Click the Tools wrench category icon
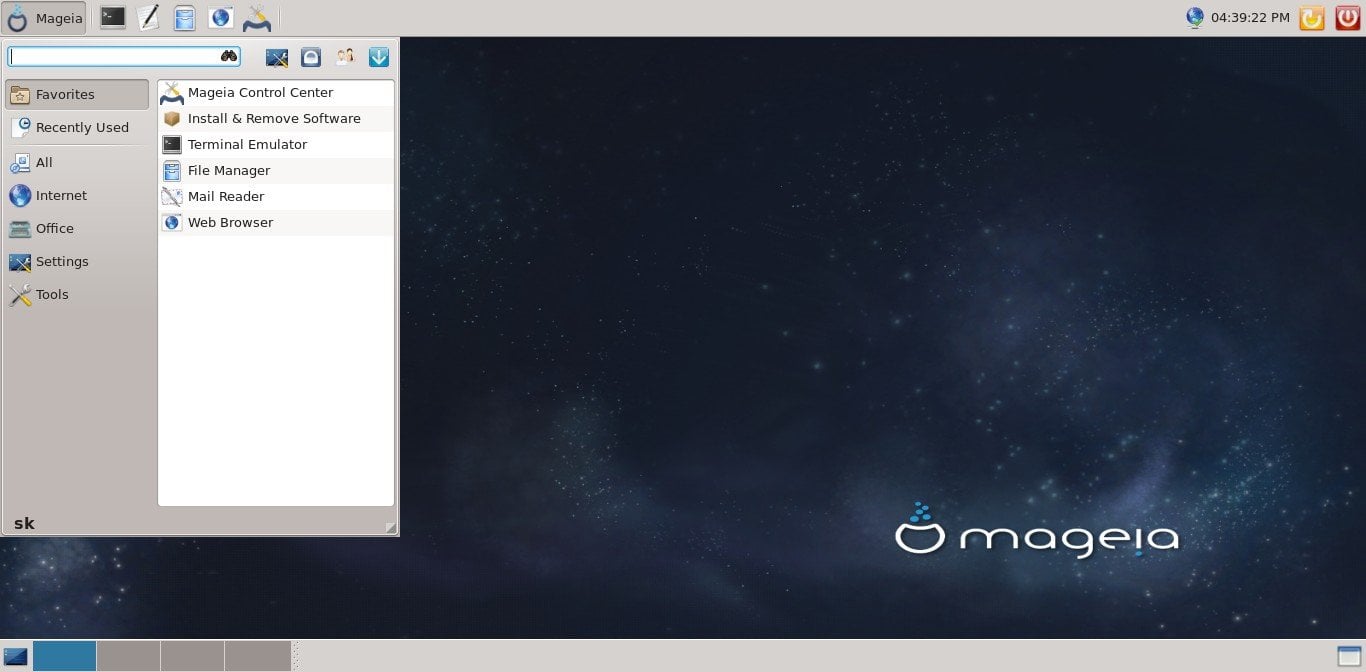 coord(20,295)
